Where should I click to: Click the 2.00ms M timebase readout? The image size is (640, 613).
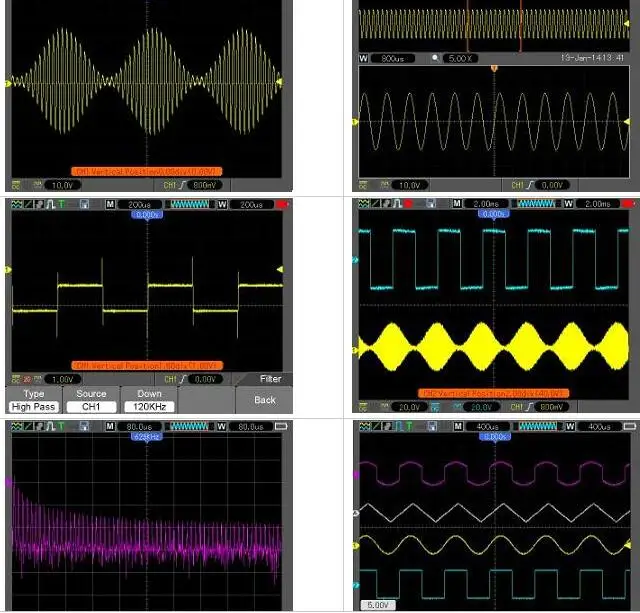[x=486, y=203]
